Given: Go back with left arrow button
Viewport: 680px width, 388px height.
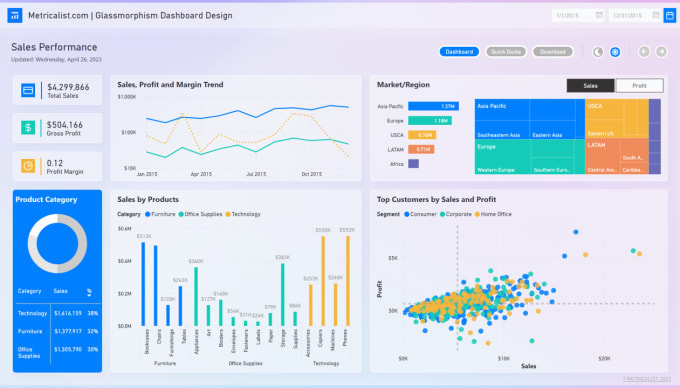Looking at the screenshot, I should pyautogui.click(x=644, y=52).
